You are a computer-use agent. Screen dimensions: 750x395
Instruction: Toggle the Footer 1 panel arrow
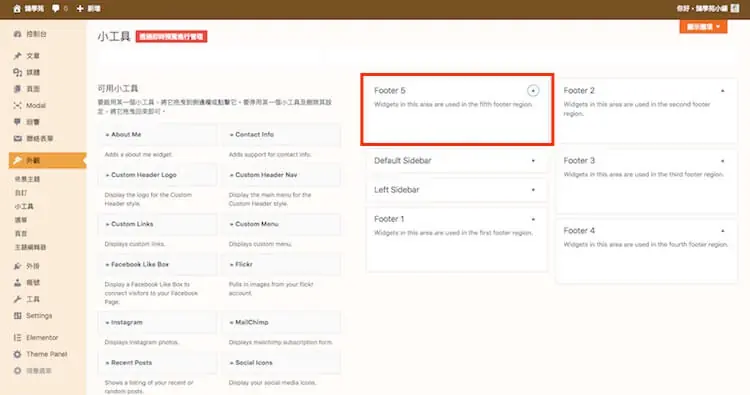point(533,219)
